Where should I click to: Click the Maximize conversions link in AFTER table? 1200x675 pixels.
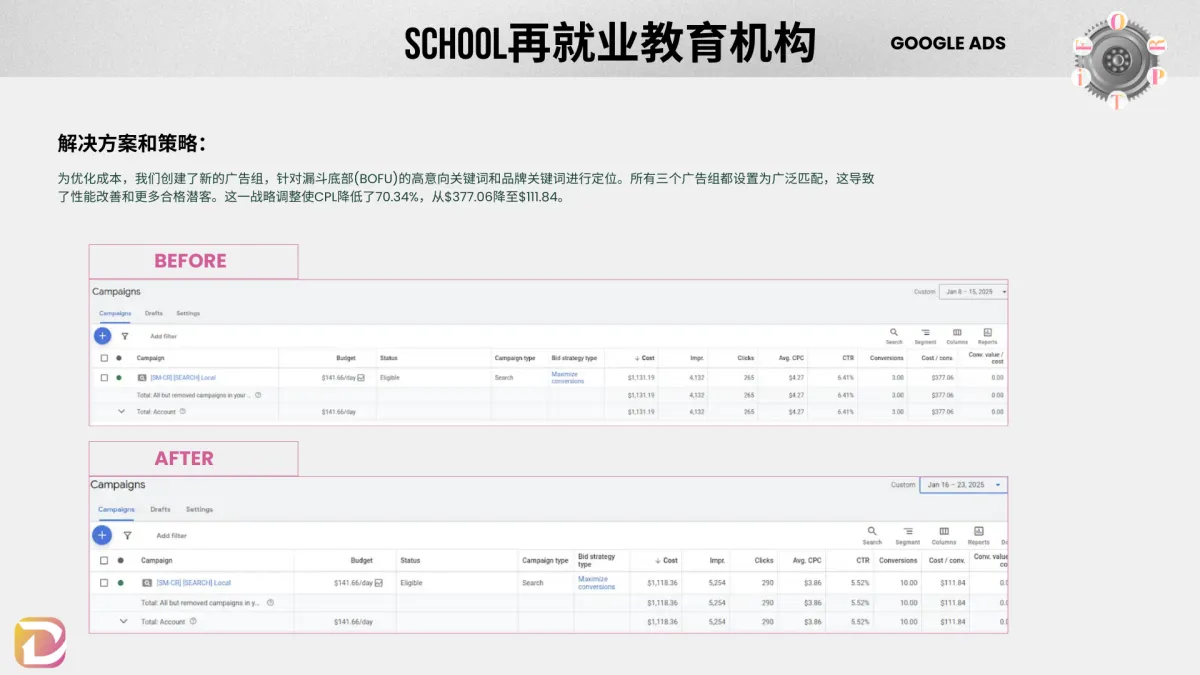point(597,582)
